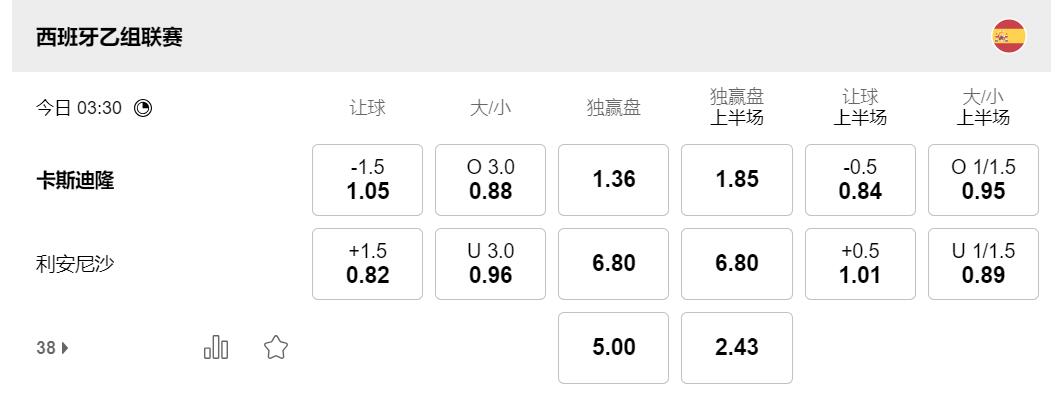Viewport: 1059px width, 408px height.
Task: Click the Spain flag icon
Action: pyautogui.click(x=1008, y=37)
